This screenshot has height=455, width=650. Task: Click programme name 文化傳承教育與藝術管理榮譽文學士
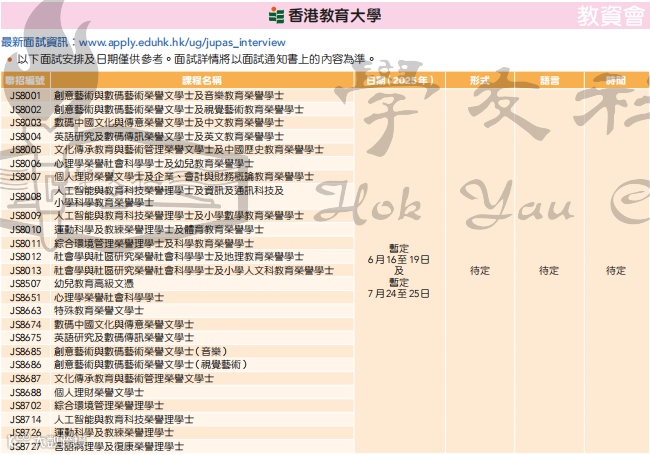134,378
